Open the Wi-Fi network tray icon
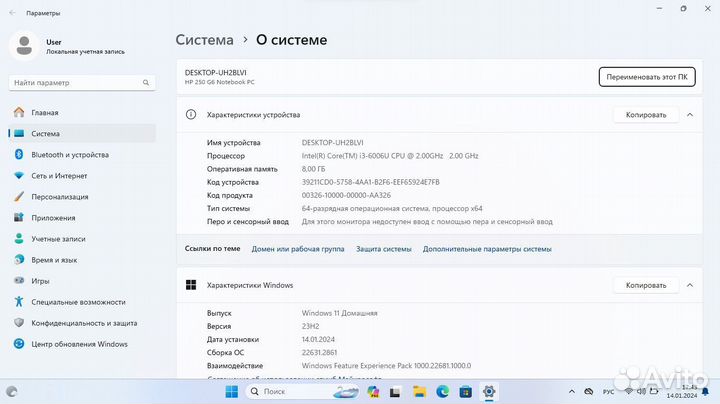The width and height of the screenshot is (720, 404). coord(629,392)
